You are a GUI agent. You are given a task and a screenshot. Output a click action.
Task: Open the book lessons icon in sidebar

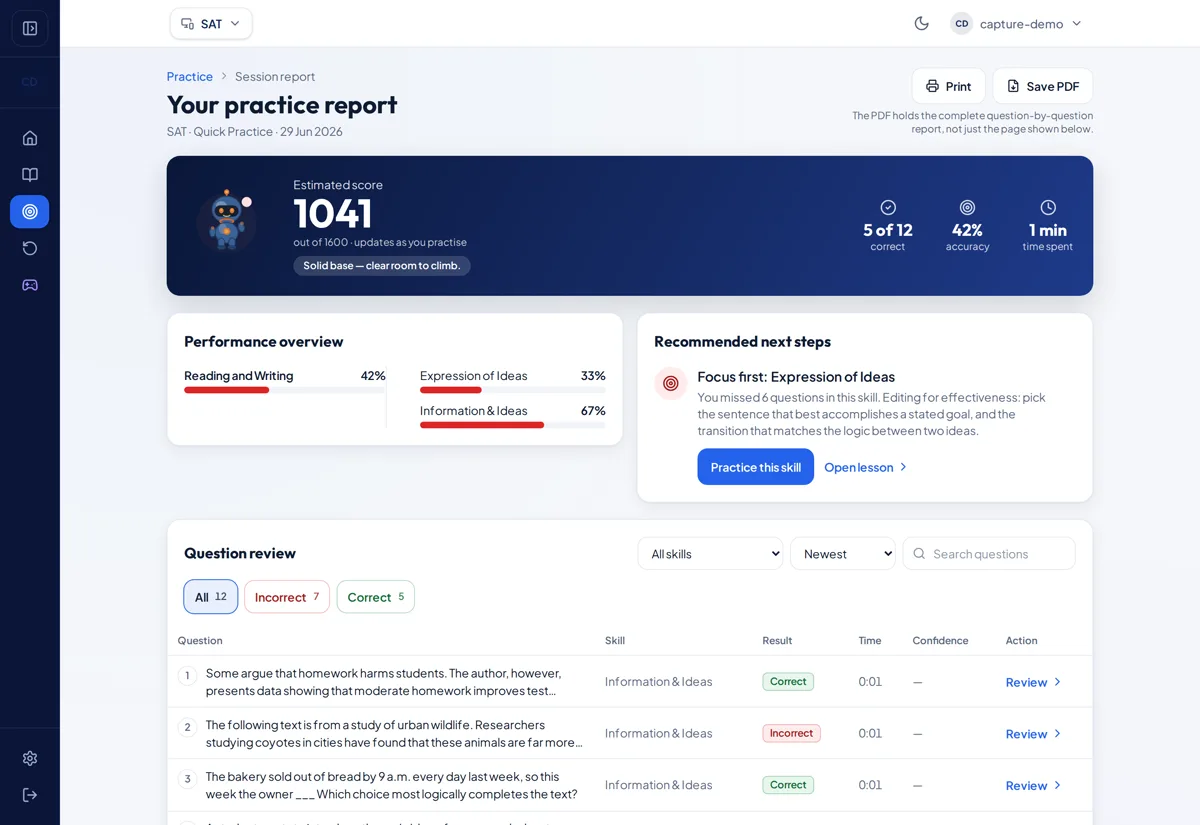point(29,175)
